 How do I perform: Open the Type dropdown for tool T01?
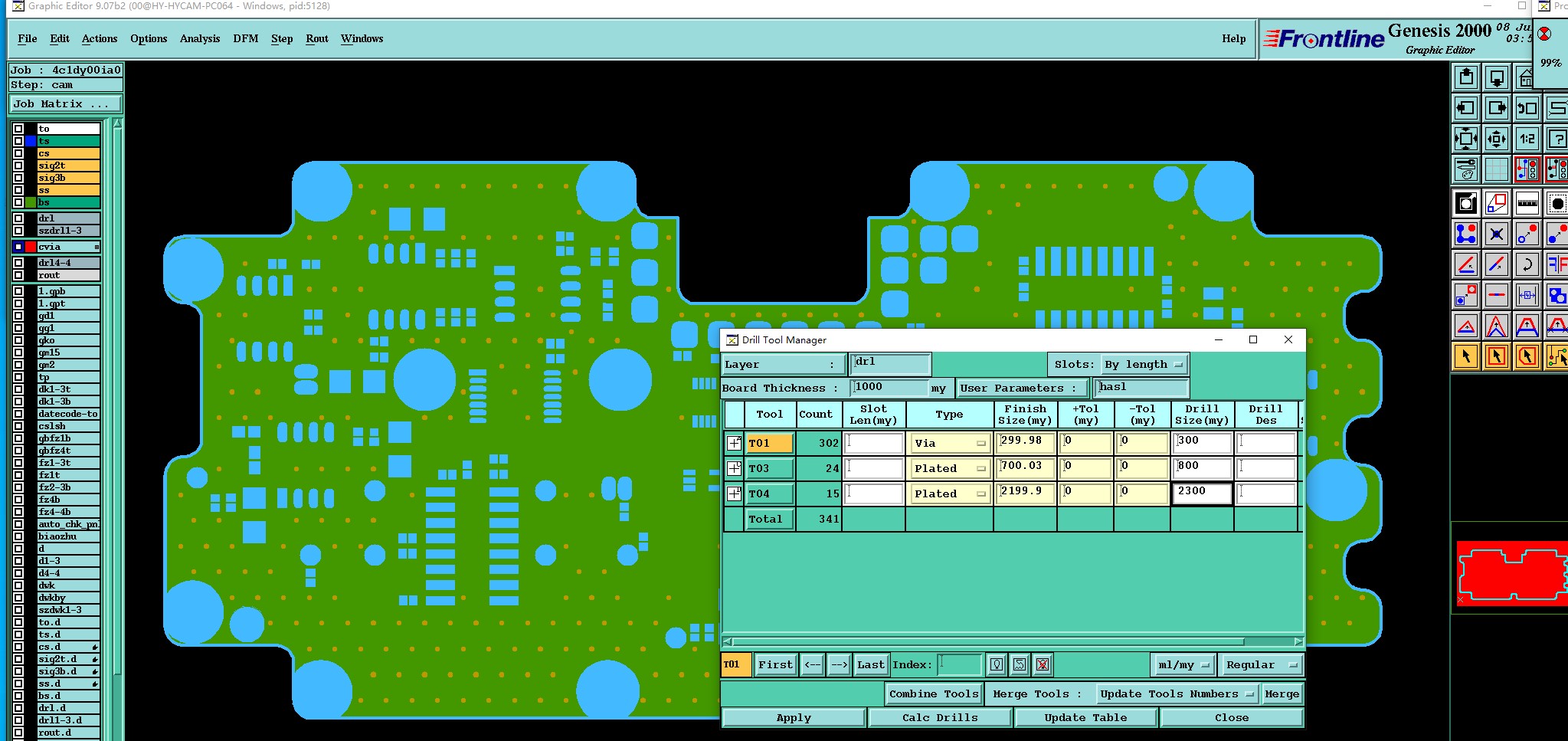950,443
